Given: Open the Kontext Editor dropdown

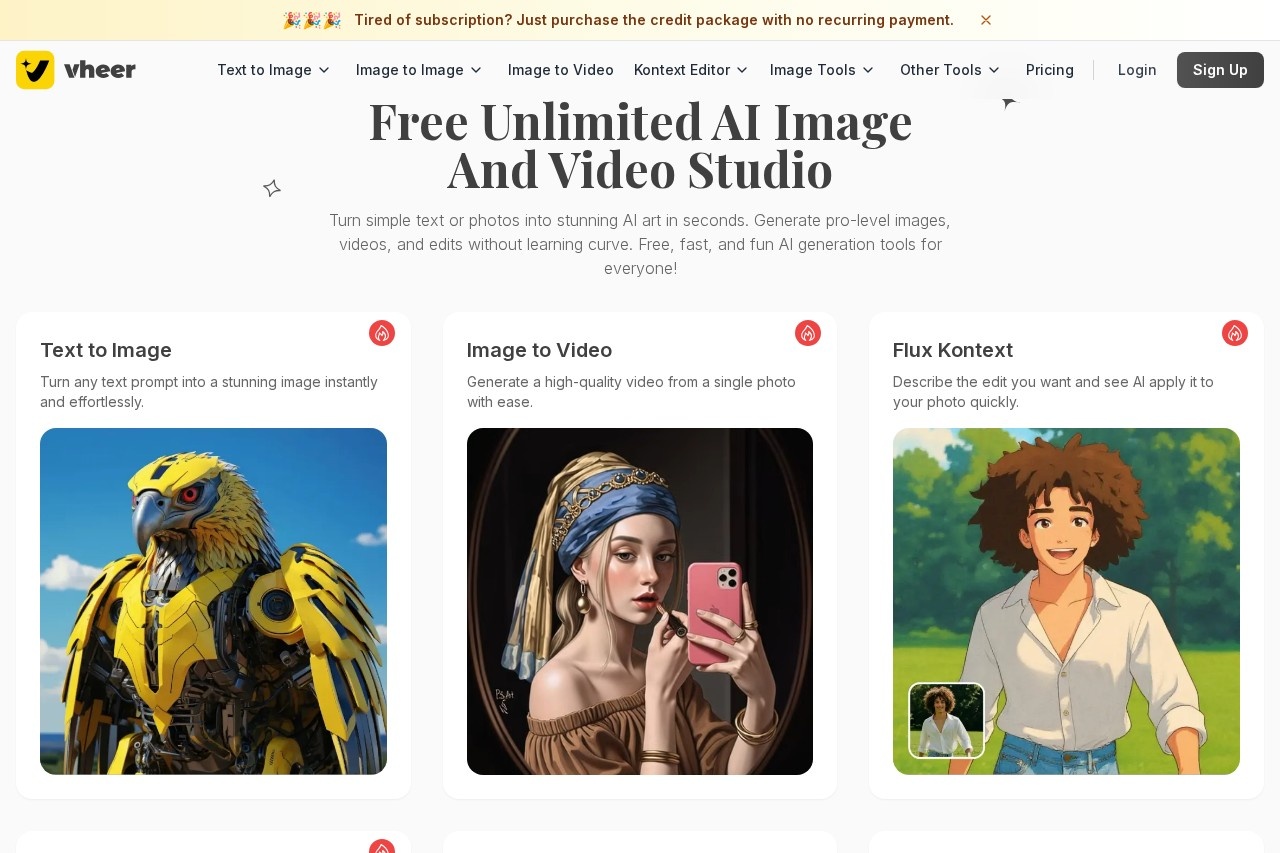Looking at the screenshot, I should 691,70.
